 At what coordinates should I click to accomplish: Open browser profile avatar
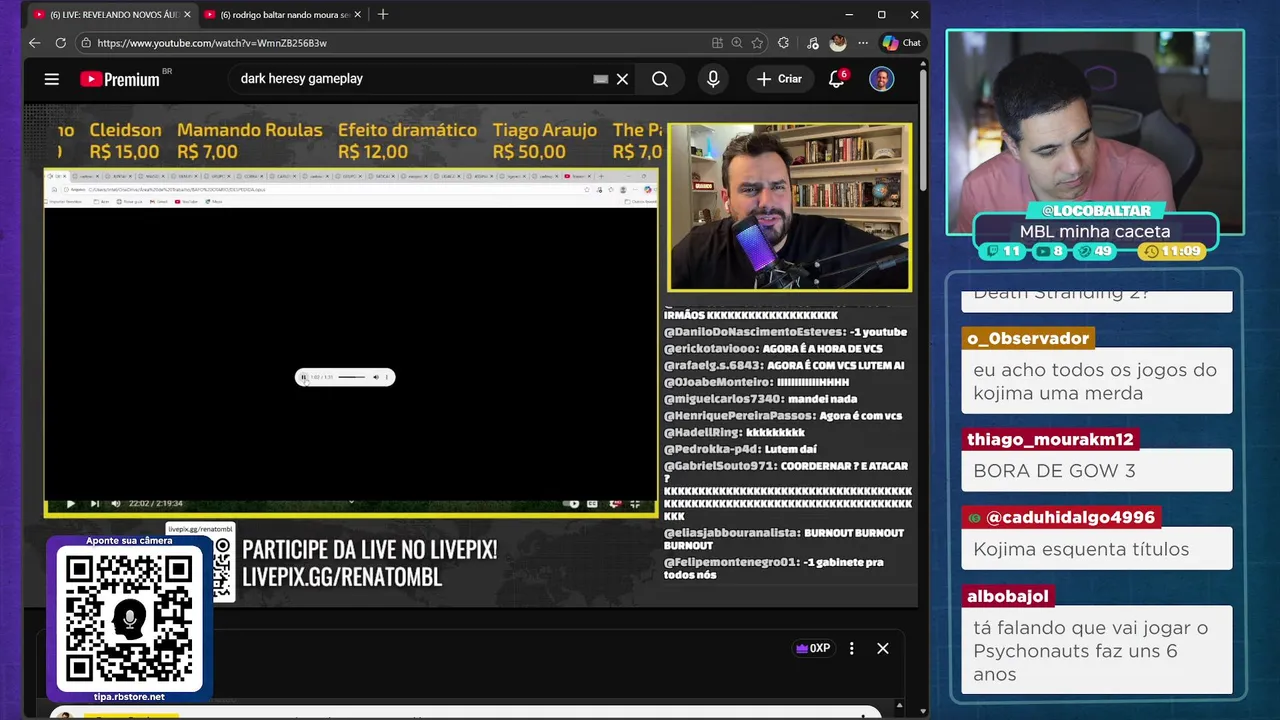tap(838, 43)
